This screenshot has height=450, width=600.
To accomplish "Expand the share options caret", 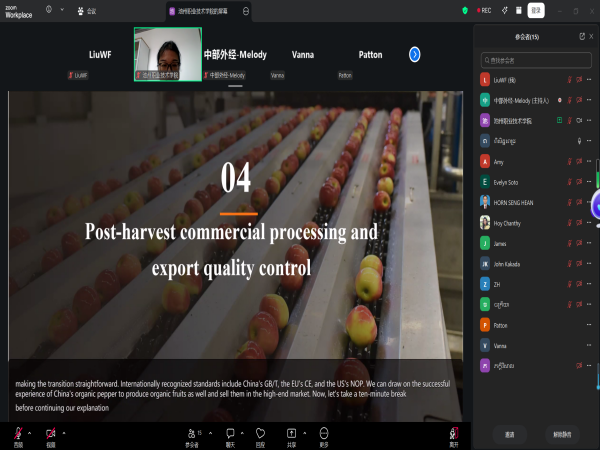I will [x=304, y=433].
